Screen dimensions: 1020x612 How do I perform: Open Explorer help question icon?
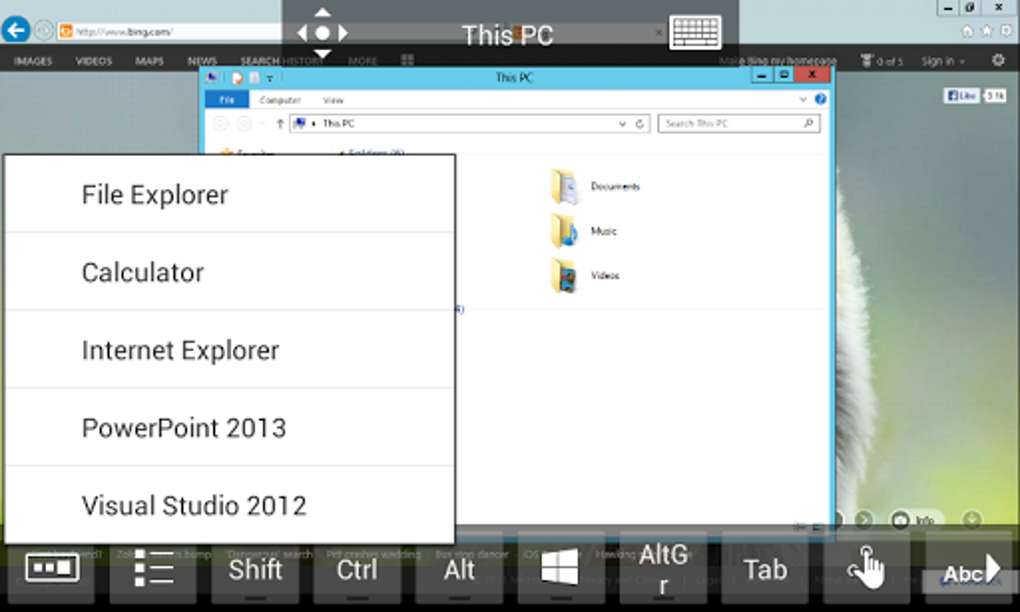coord(820,99)
